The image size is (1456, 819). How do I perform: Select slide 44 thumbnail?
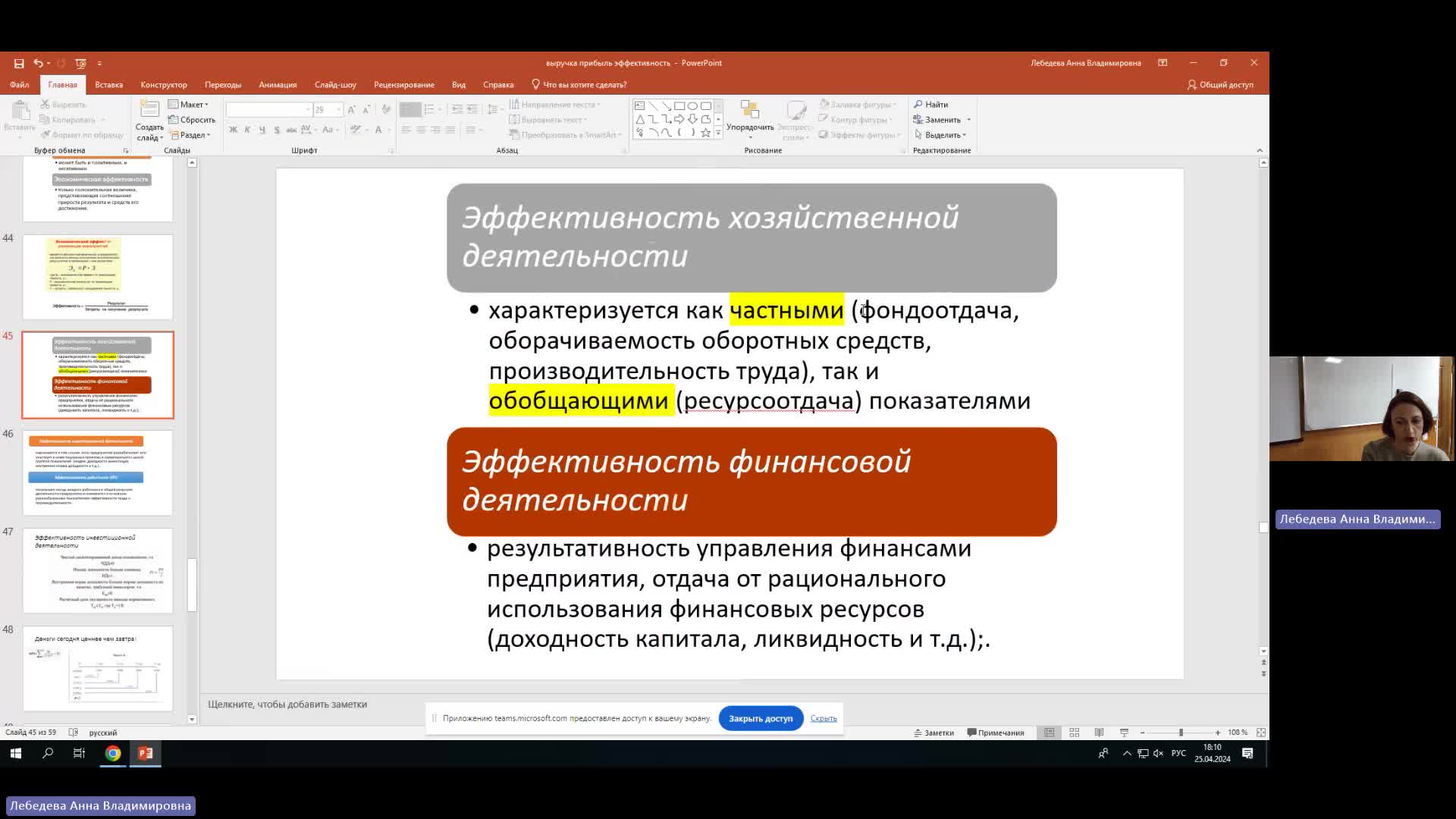(x=98, y=277)
